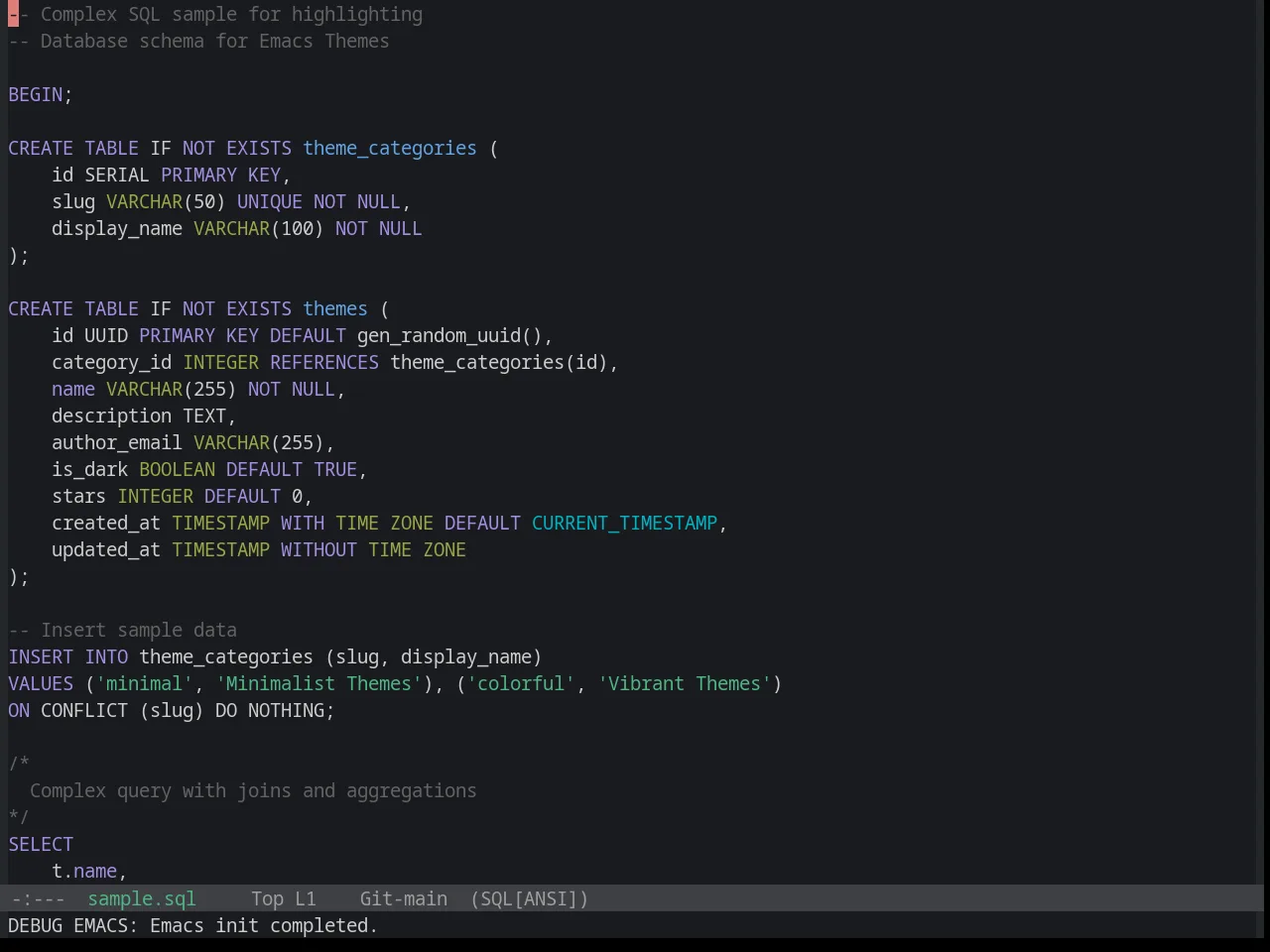
Task: Click the 'minimal' string literal
Action: (x=144, y=683)
